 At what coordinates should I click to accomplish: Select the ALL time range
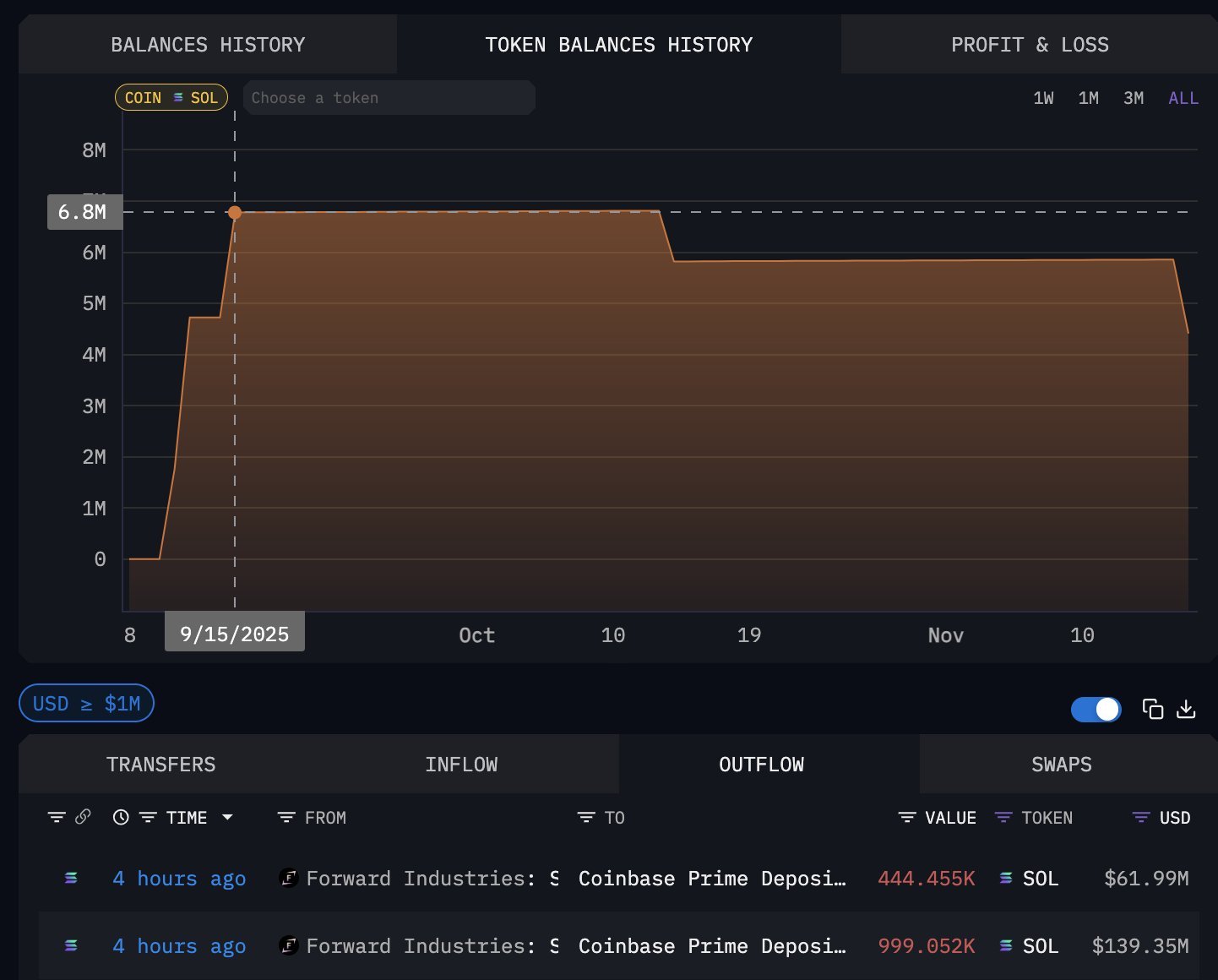[x=1183, y=97]
